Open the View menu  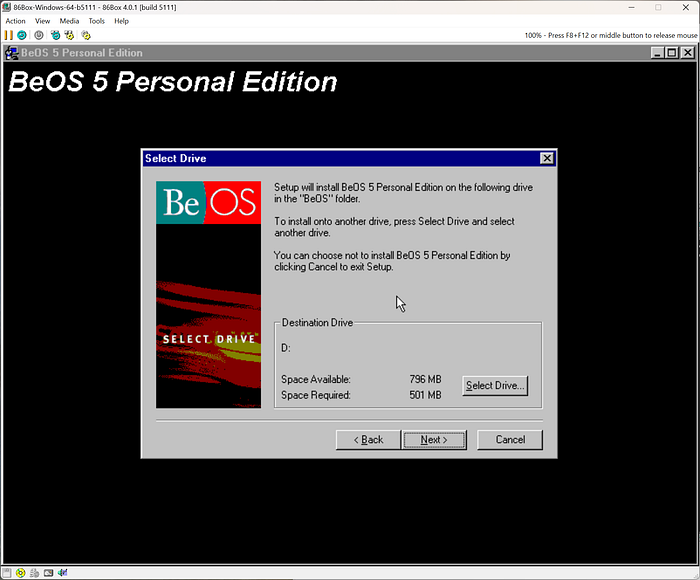(42, 21)
